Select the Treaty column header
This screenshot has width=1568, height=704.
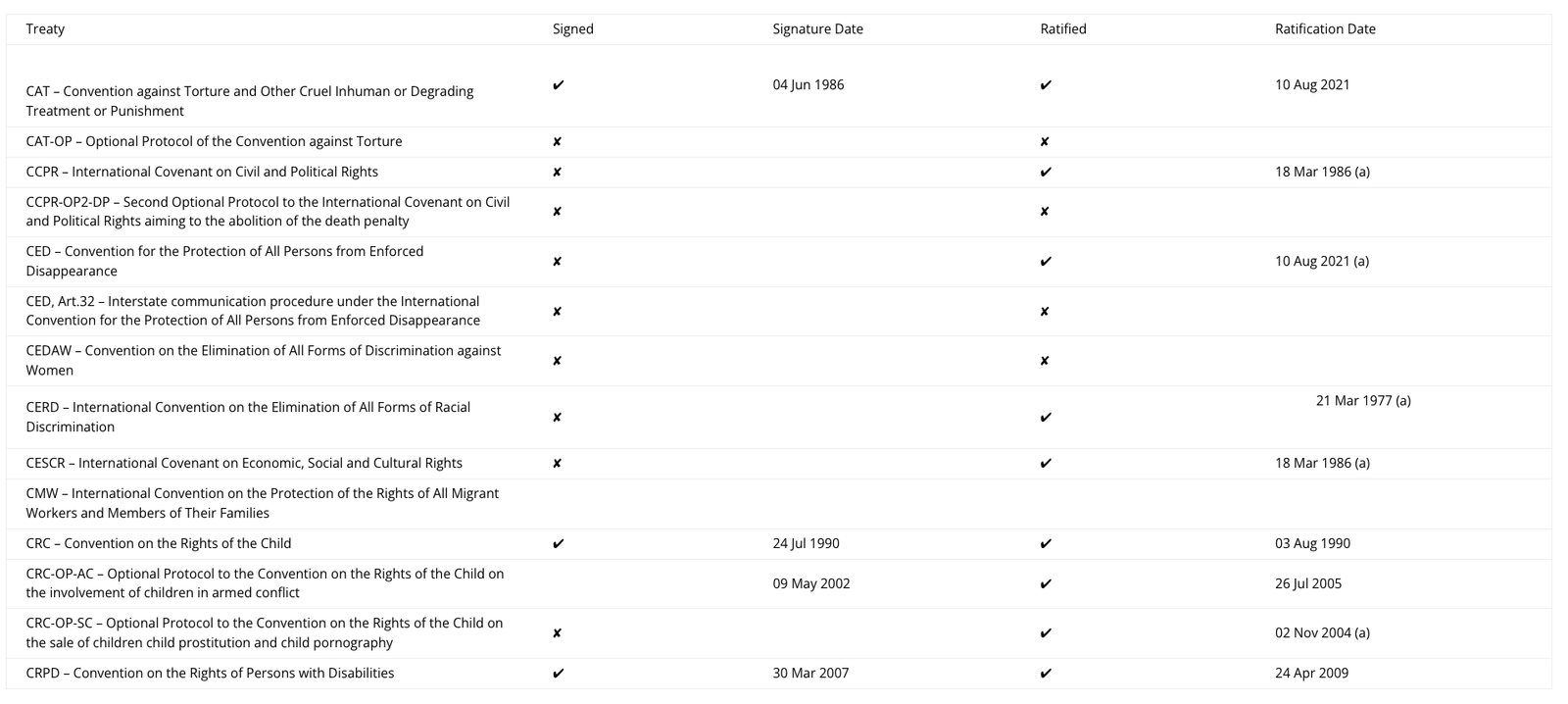point(45,29)
